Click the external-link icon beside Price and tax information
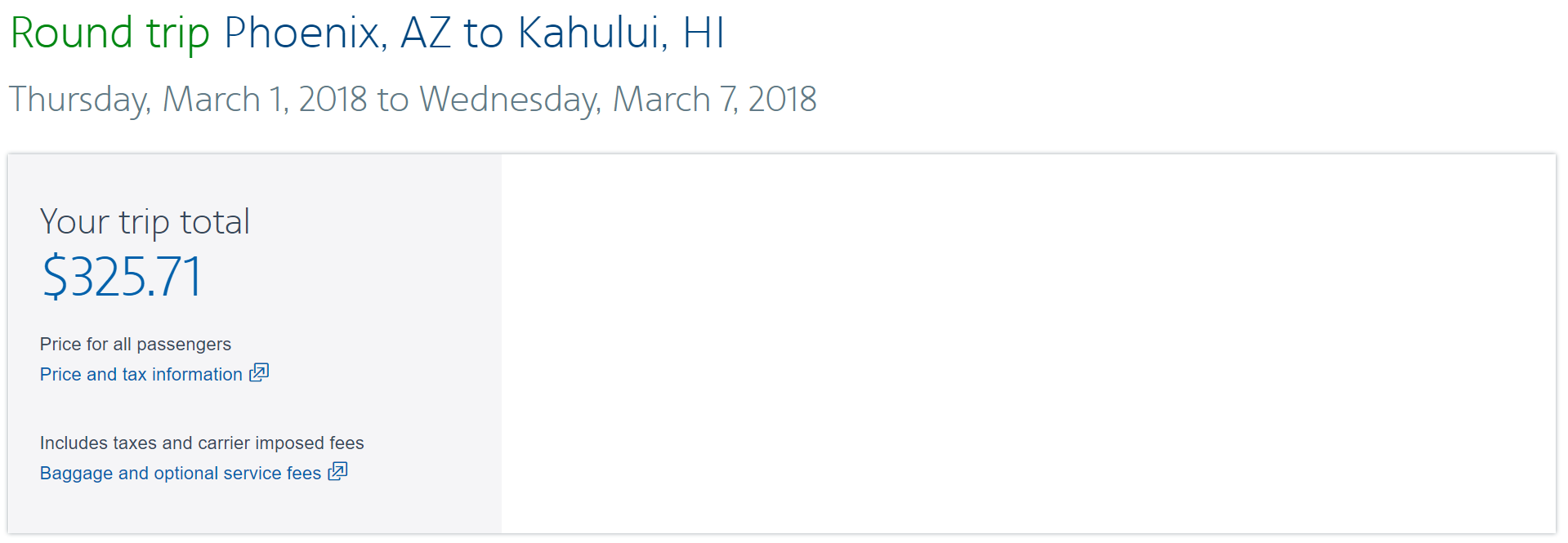 [259, 373]
